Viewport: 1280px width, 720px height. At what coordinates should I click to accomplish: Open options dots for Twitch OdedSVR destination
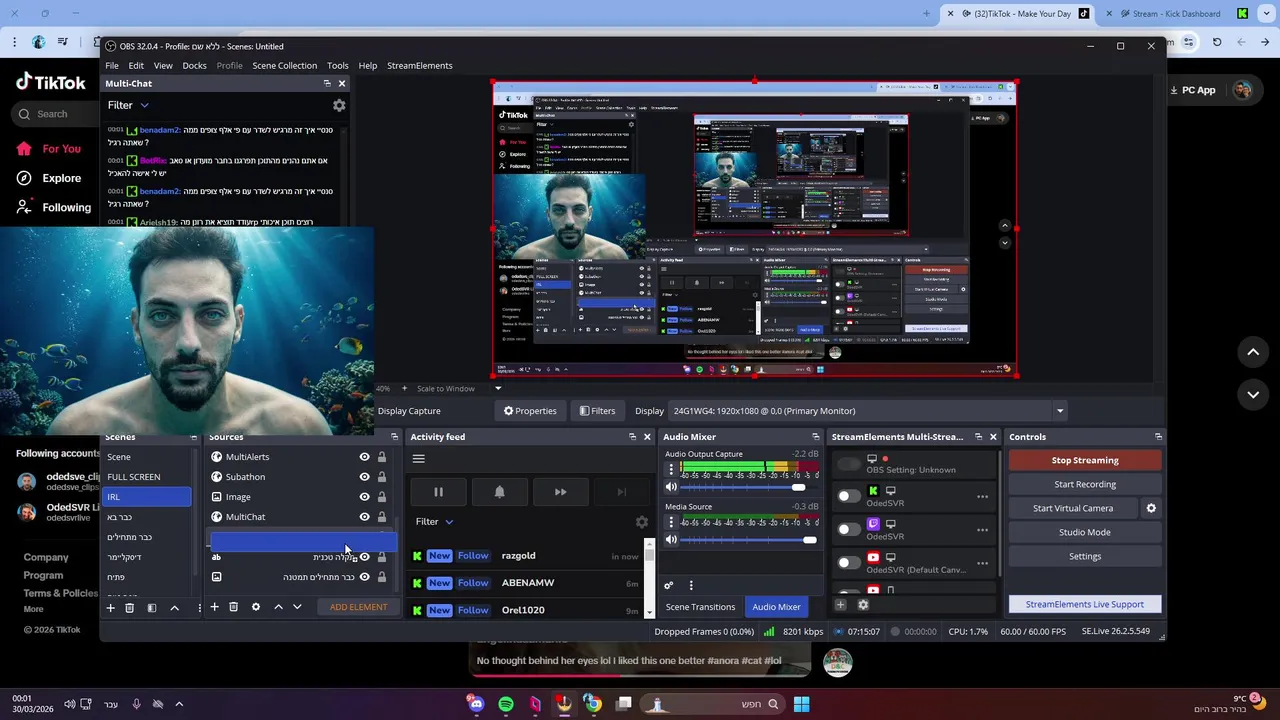[982, 530]
